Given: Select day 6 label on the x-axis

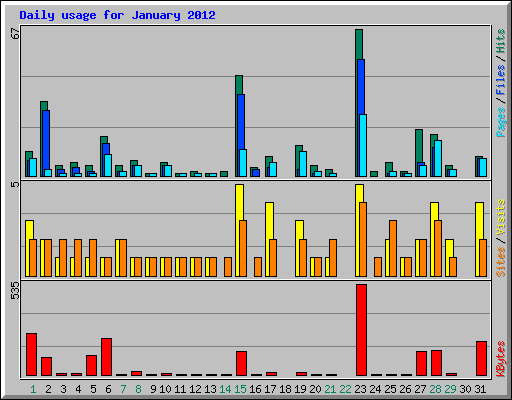Looking at the screenshot, I should click(108, 389).
